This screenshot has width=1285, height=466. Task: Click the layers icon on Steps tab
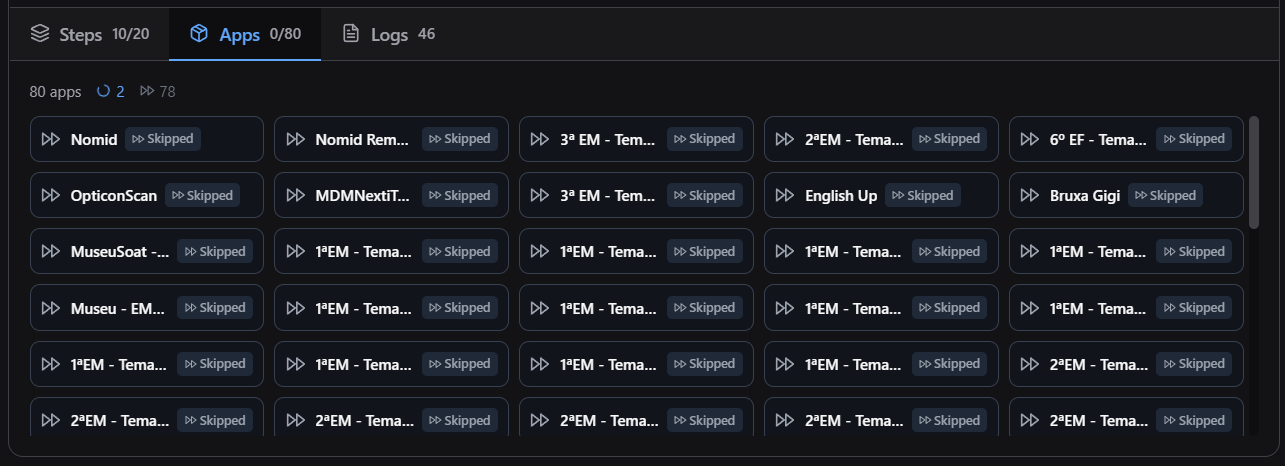(40, 35)
